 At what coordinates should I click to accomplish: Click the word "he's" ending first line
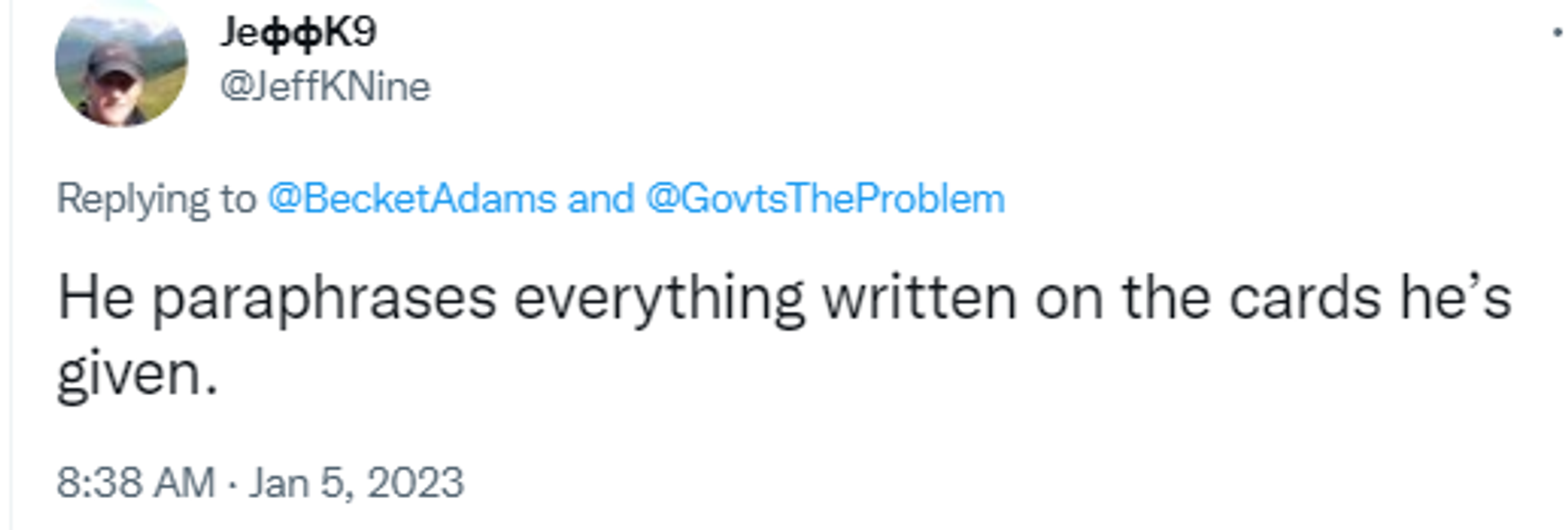[x=1455, y=297]
